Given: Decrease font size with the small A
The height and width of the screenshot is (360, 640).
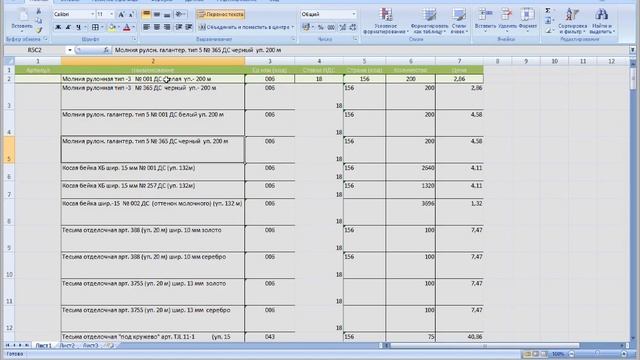Looking at the screenshot, I should [131, 15].
